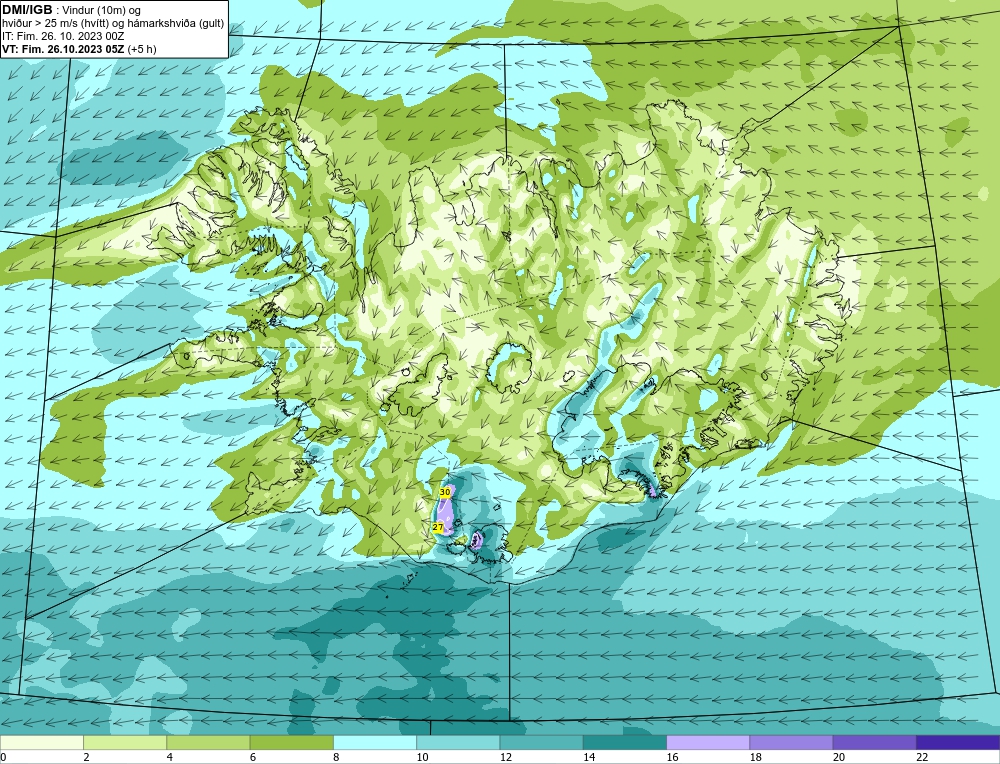Click the legend scale number '4'
1000x764 pixels.
tap(170, 757)
